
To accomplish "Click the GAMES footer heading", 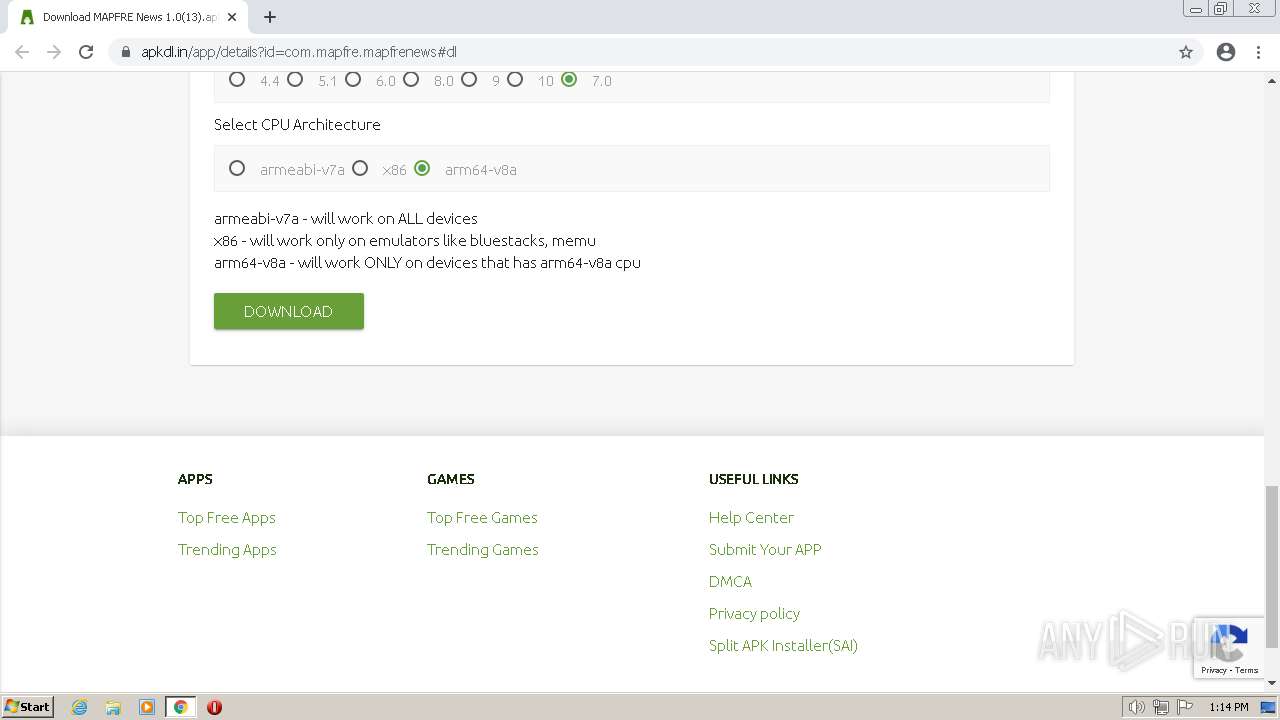I will [x=451, y=479].
